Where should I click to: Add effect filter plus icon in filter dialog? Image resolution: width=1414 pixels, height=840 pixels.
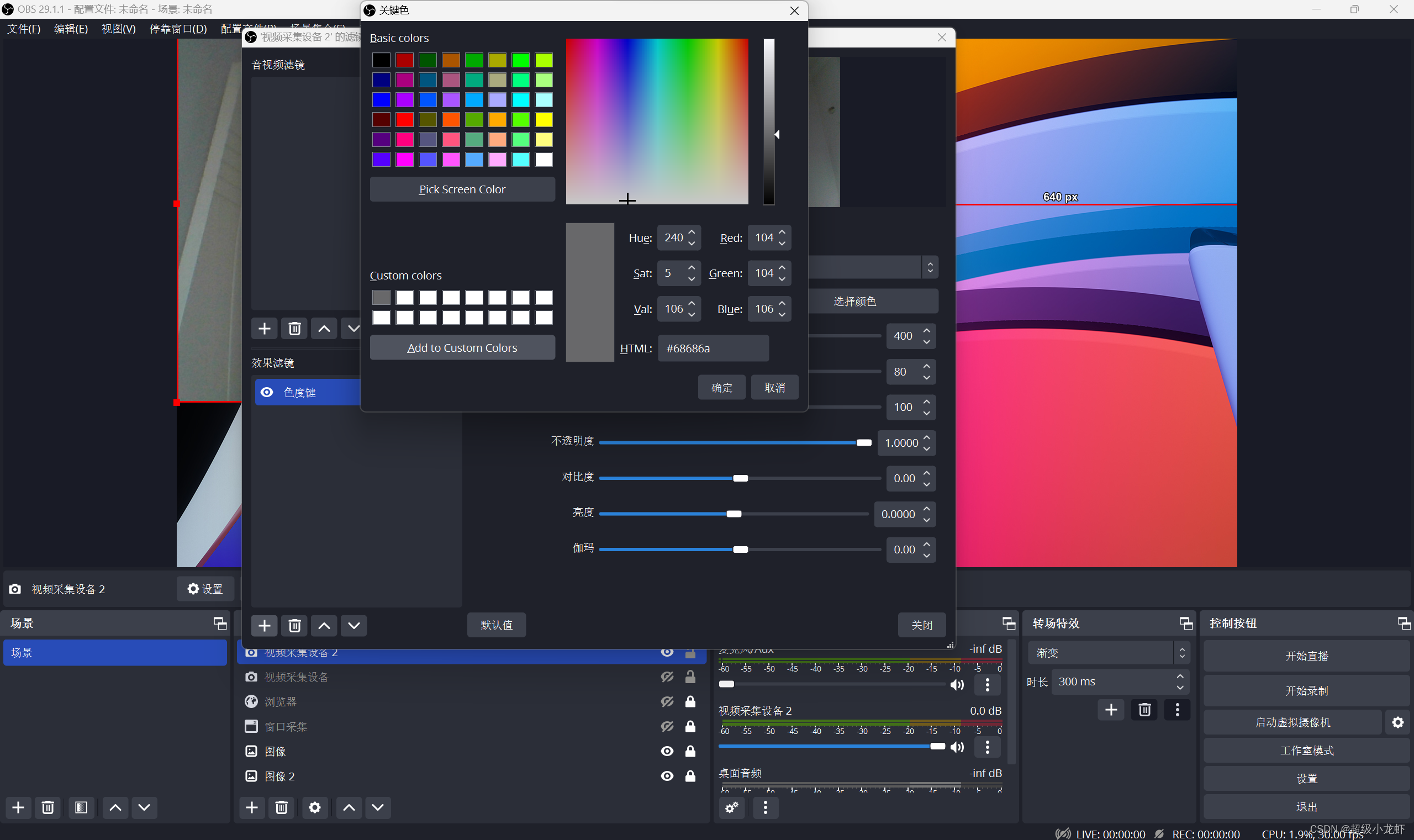coord(265,625)
